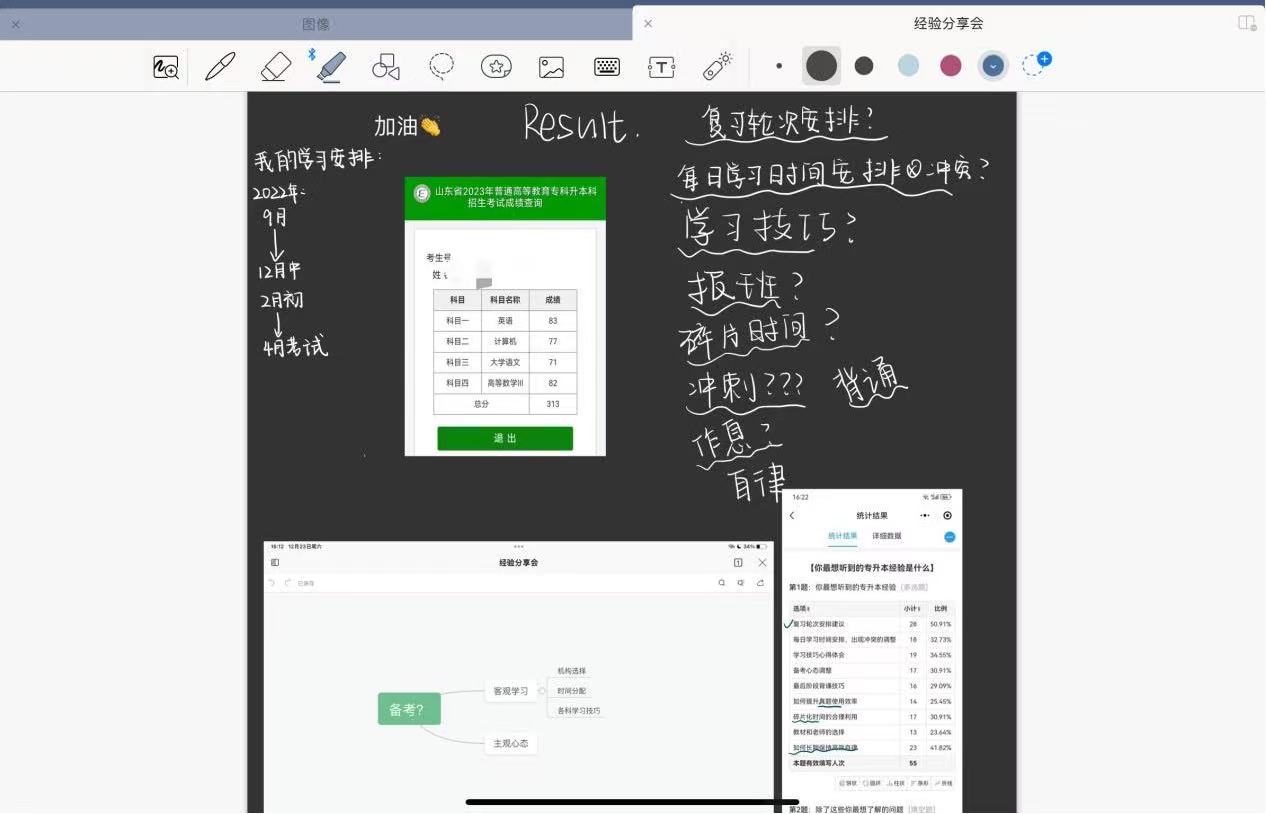
Task: Select the largest stroke size dot
Action: [x=821, y=66]
